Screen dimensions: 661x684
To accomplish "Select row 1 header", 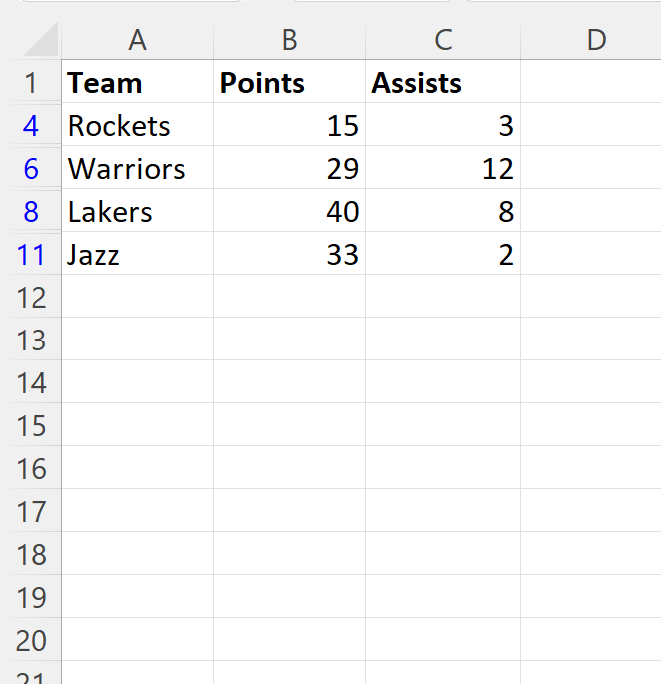I will pos(31,83).
